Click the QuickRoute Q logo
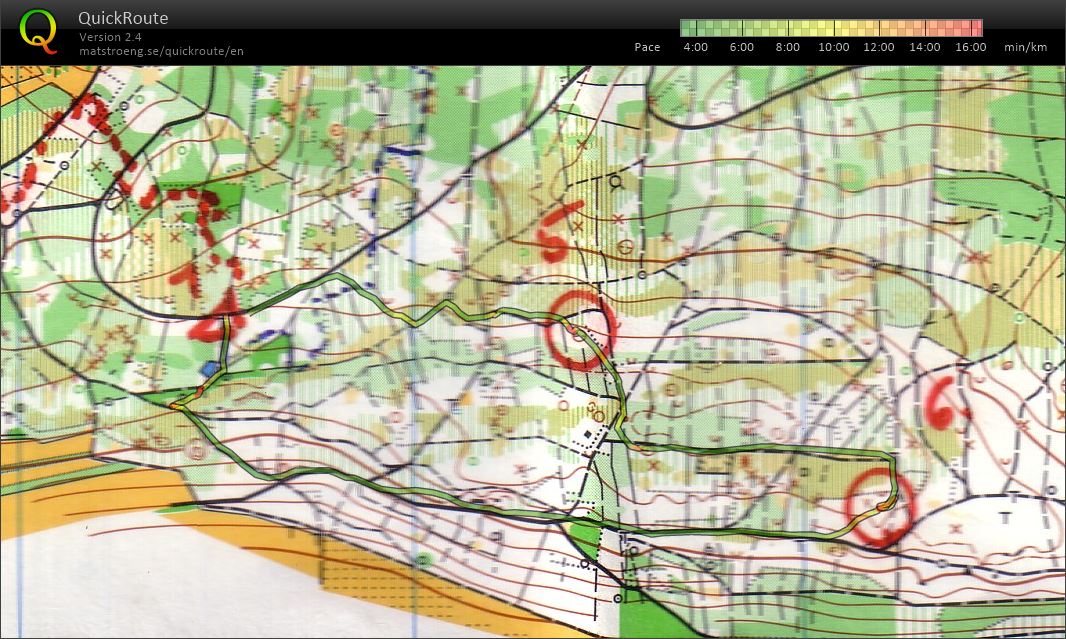Screen dimensions: 1066x639 [38, 32]
